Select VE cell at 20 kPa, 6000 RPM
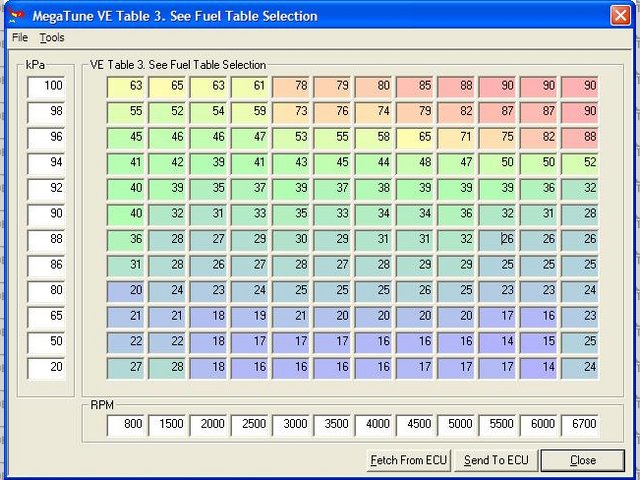640x480 pixels. (x=538, y=368)
